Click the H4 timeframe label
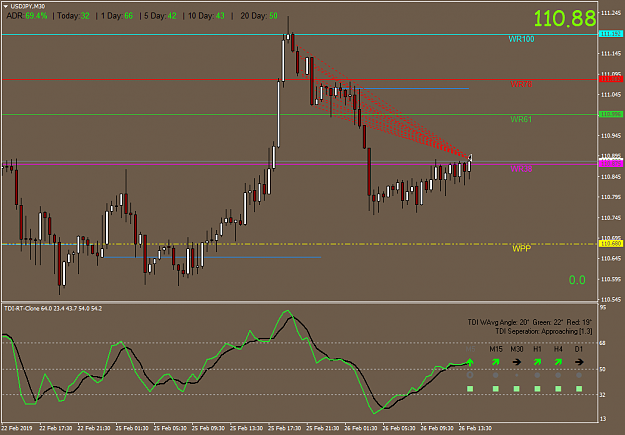 coord(558,349)
